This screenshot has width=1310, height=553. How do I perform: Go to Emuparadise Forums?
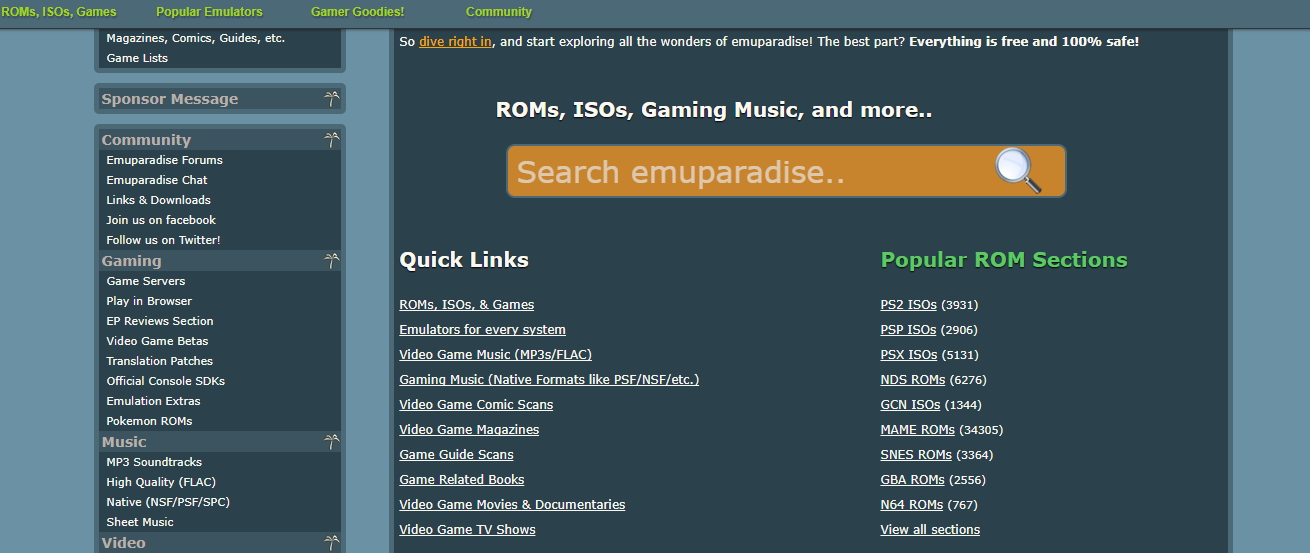pyautogui.click(x=165, y=160)
